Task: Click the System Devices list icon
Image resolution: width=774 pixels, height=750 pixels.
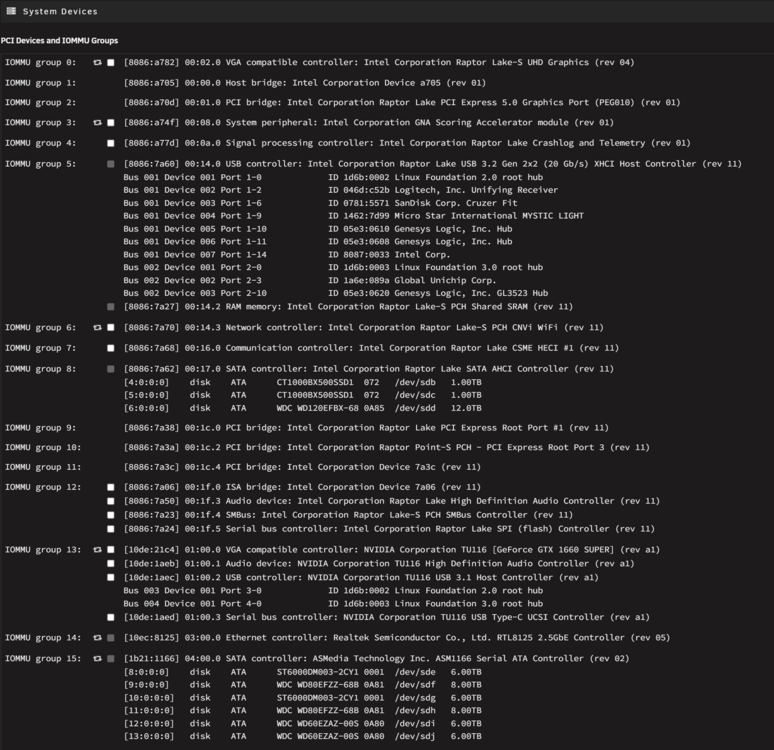Action: pyautogui.click(x=11, y=11)
